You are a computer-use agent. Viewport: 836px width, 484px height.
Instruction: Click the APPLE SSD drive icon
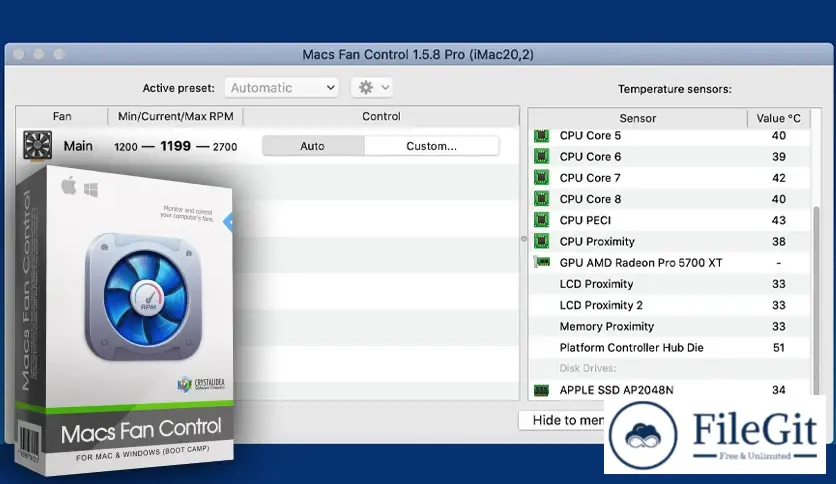pos(541,391)
